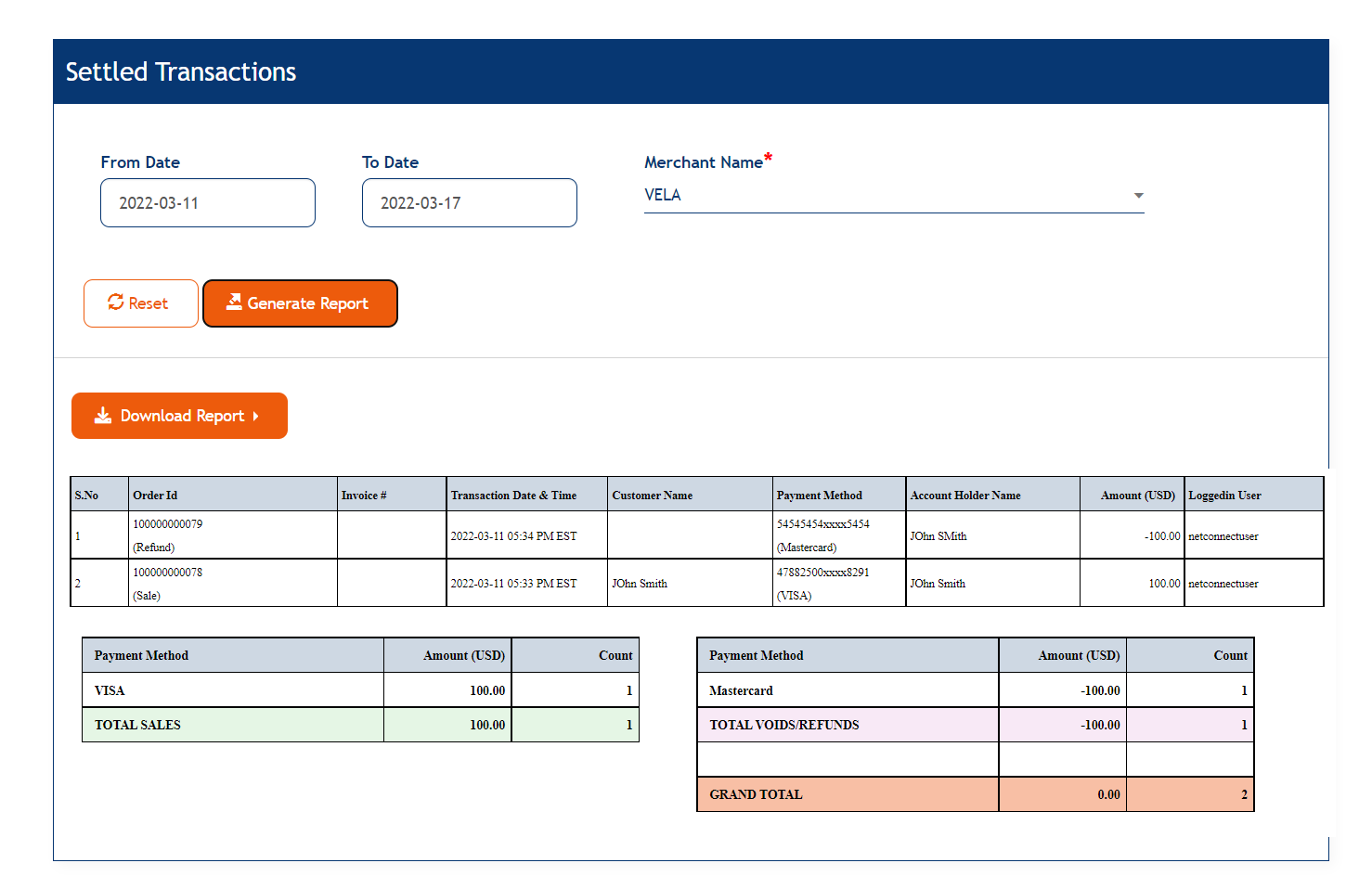Click the Order Id column header
1372x876 pixels.
(155, 495)
